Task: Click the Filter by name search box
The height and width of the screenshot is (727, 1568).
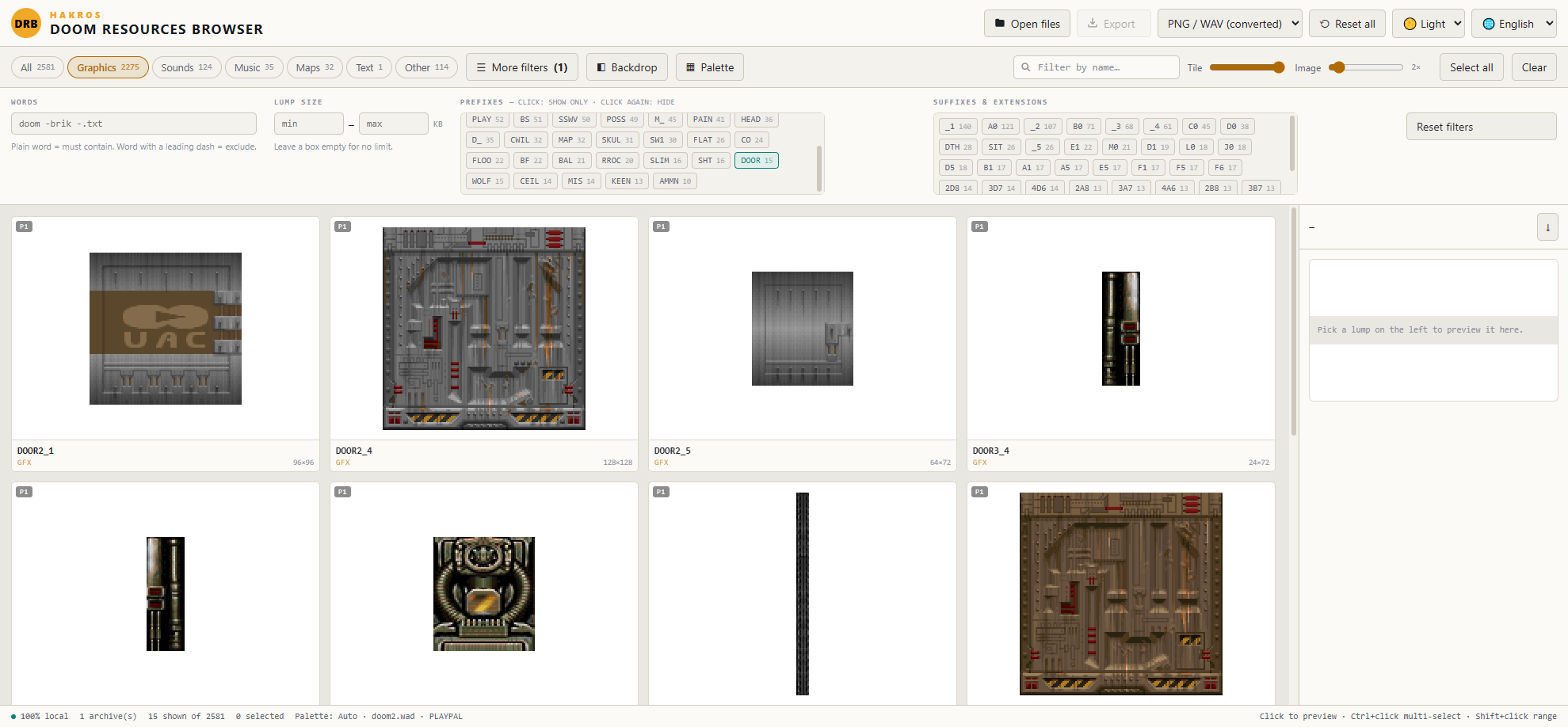Action: [1097, 67]
